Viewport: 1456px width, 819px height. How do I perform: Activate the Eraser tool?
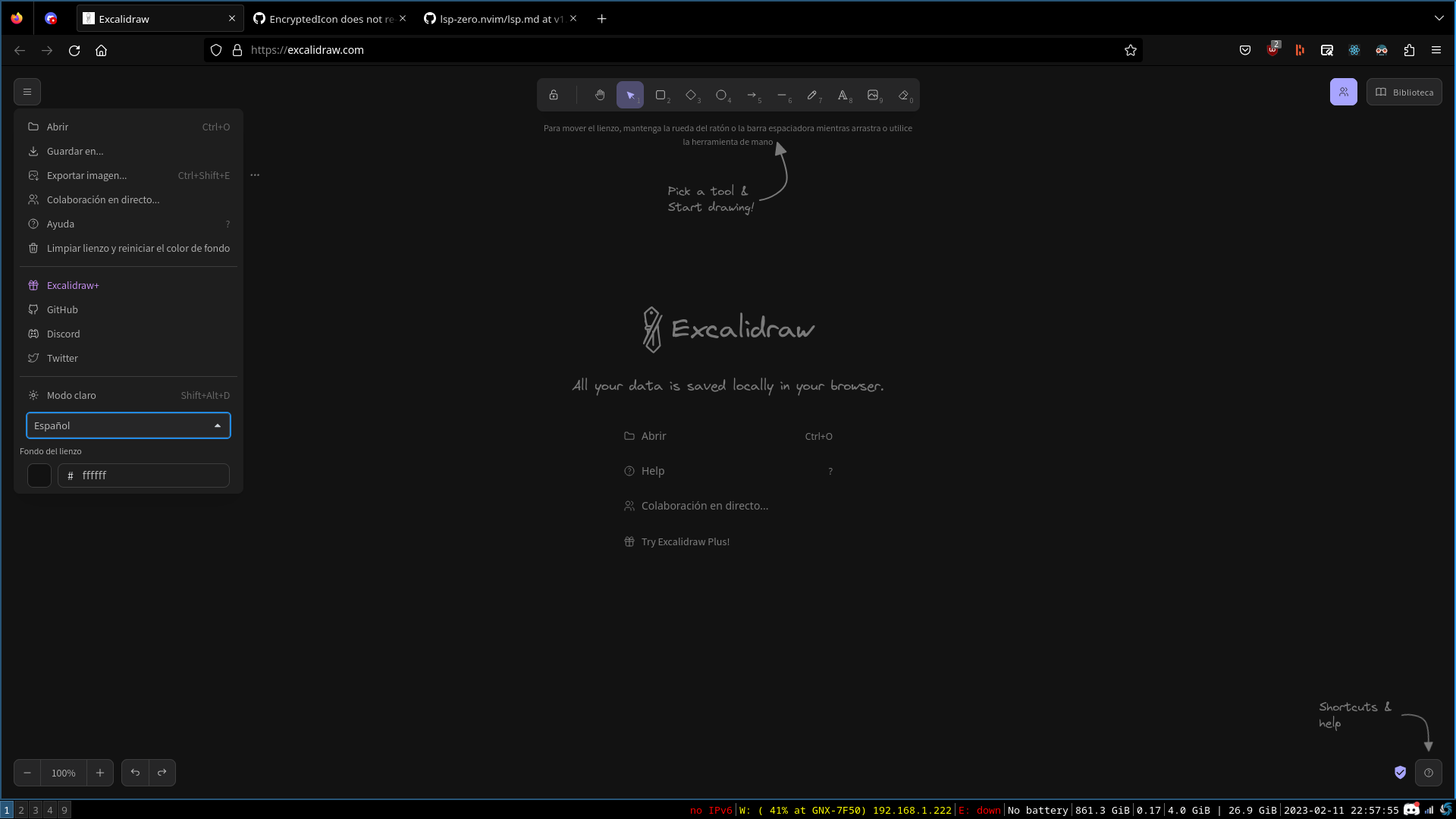(x=904, y=95)
